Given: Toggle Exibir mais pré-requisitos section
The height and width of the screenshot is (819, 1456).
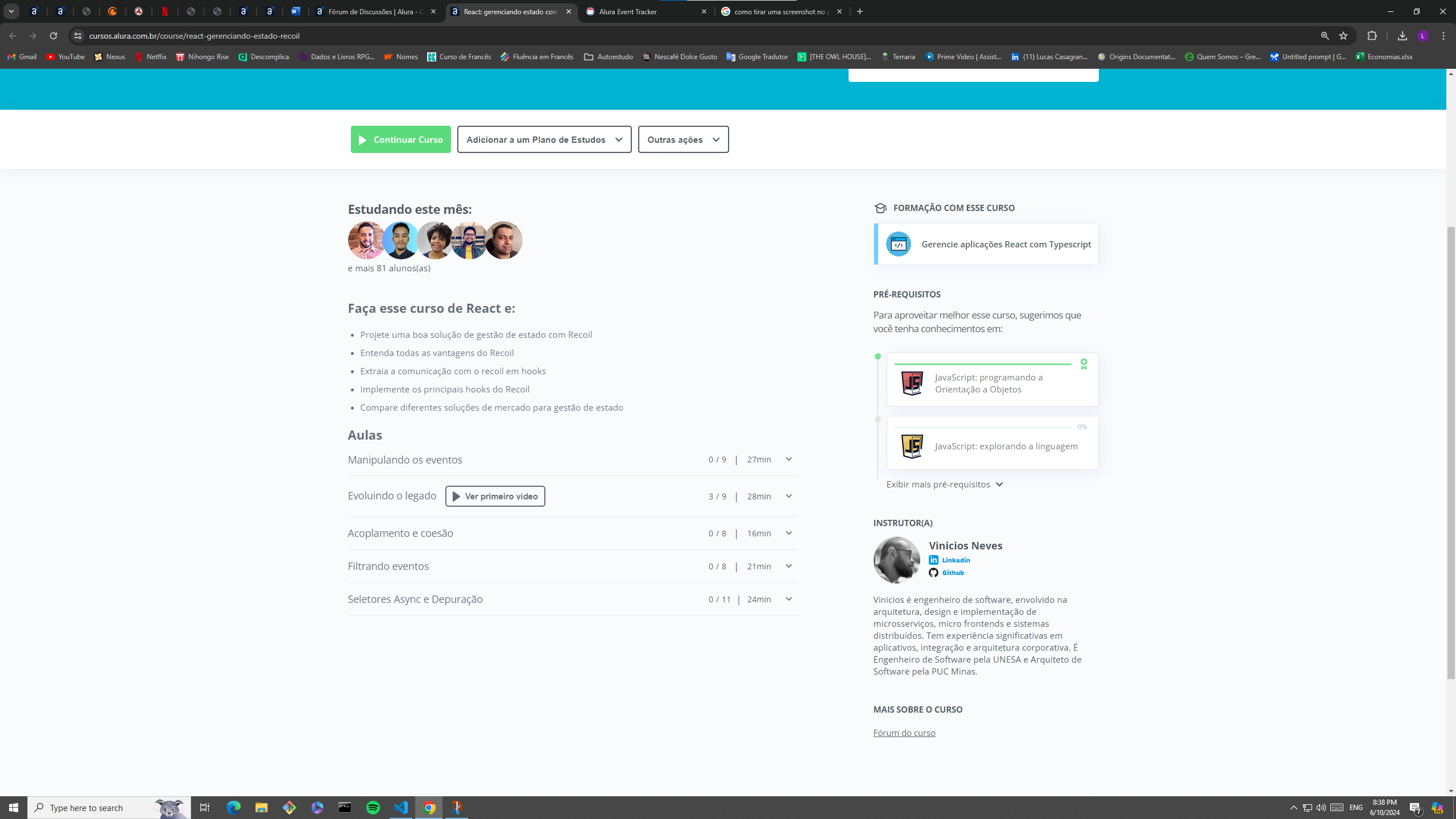Looking at the screenshot, I should coord(945,484).
